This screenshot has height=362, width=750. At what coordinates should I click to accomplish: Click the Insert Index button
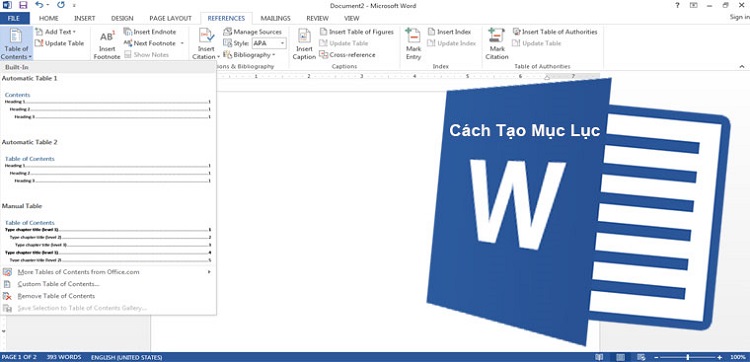click(x=450, y=32)
